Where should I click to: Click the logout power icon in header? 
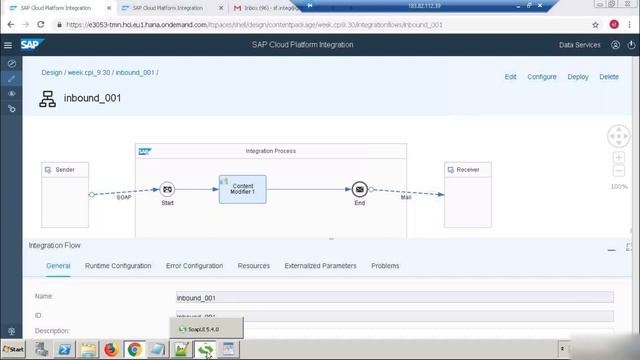[631, 45]
